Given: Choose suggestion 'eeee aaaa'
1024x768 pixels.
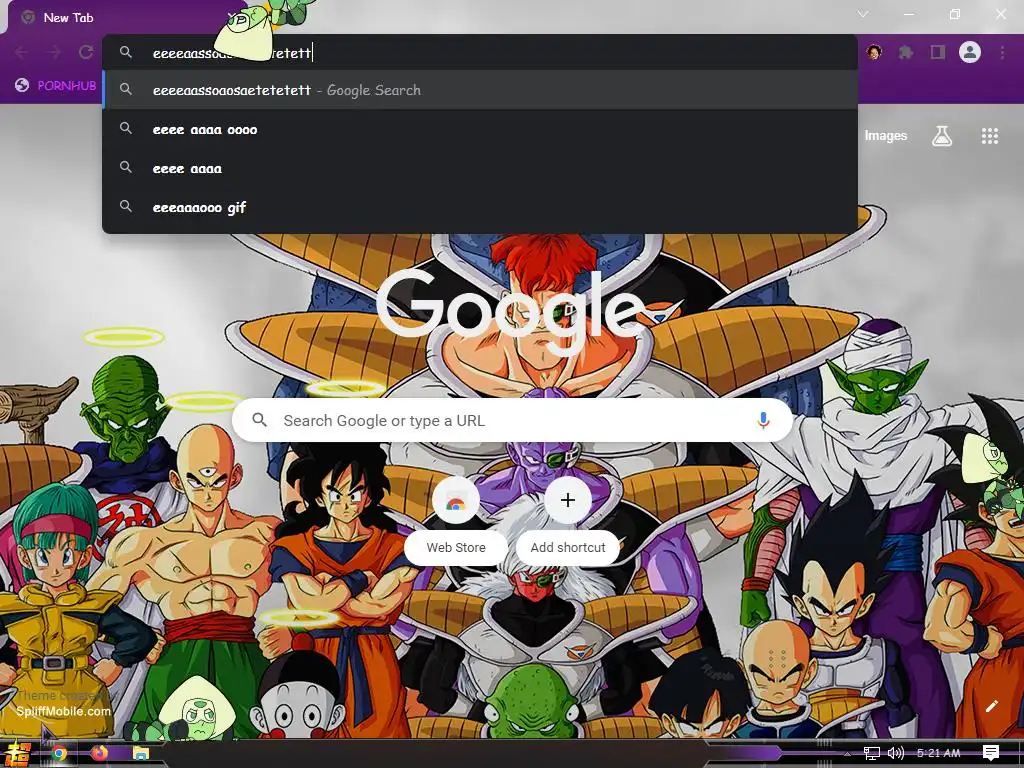Looking at the screenshot, I should click(x=480, y=168).
